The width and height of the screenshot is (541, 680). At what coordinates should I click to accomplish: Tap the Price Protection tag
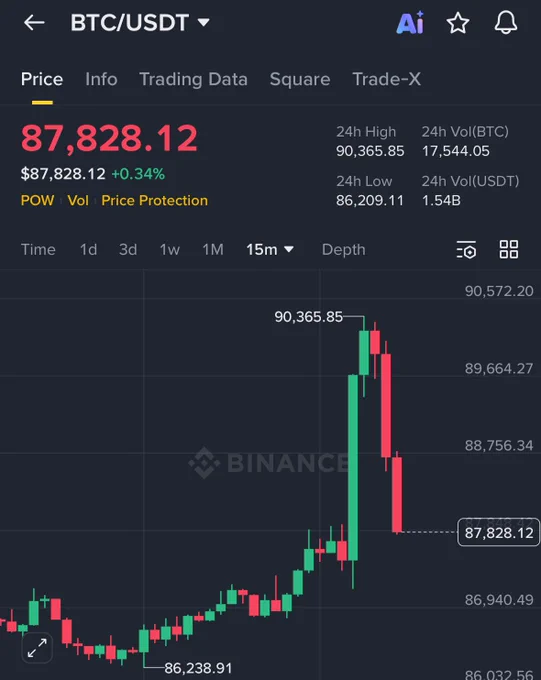[154, 200]
